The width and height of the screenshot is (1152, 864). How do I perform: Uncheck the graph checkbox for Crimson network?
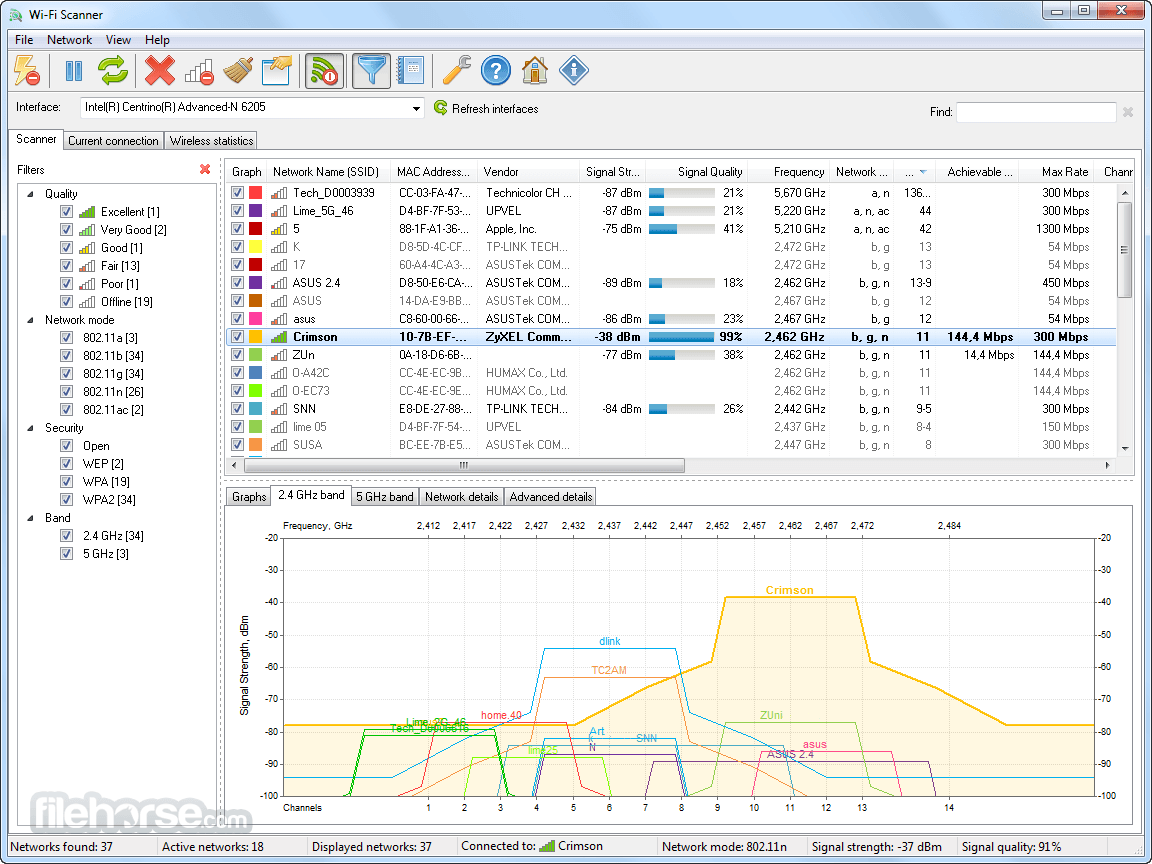(237, 337)
